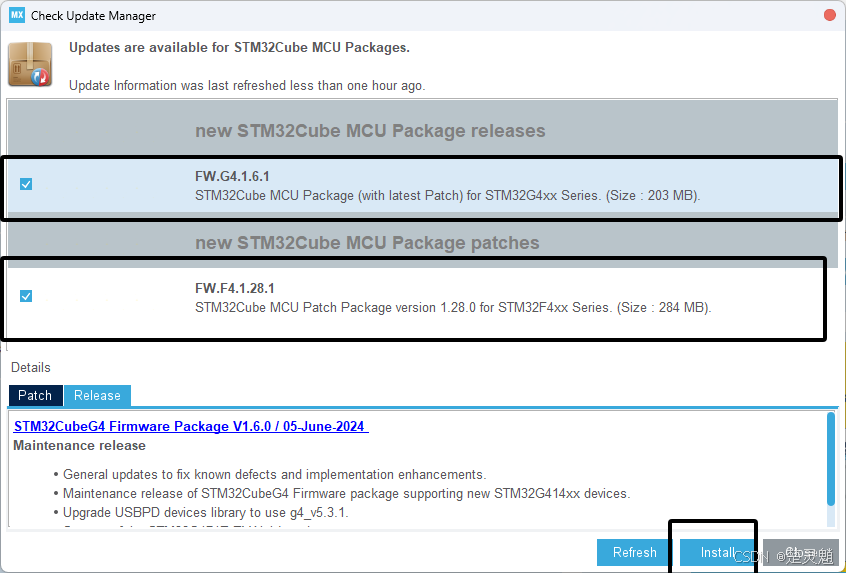Switch to the Patch details tab

(x=36, y=395)
